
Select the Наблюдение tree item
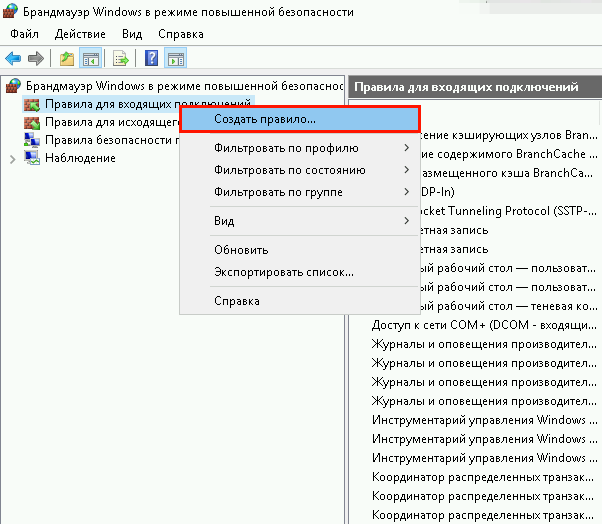click(x=80, y=158)
